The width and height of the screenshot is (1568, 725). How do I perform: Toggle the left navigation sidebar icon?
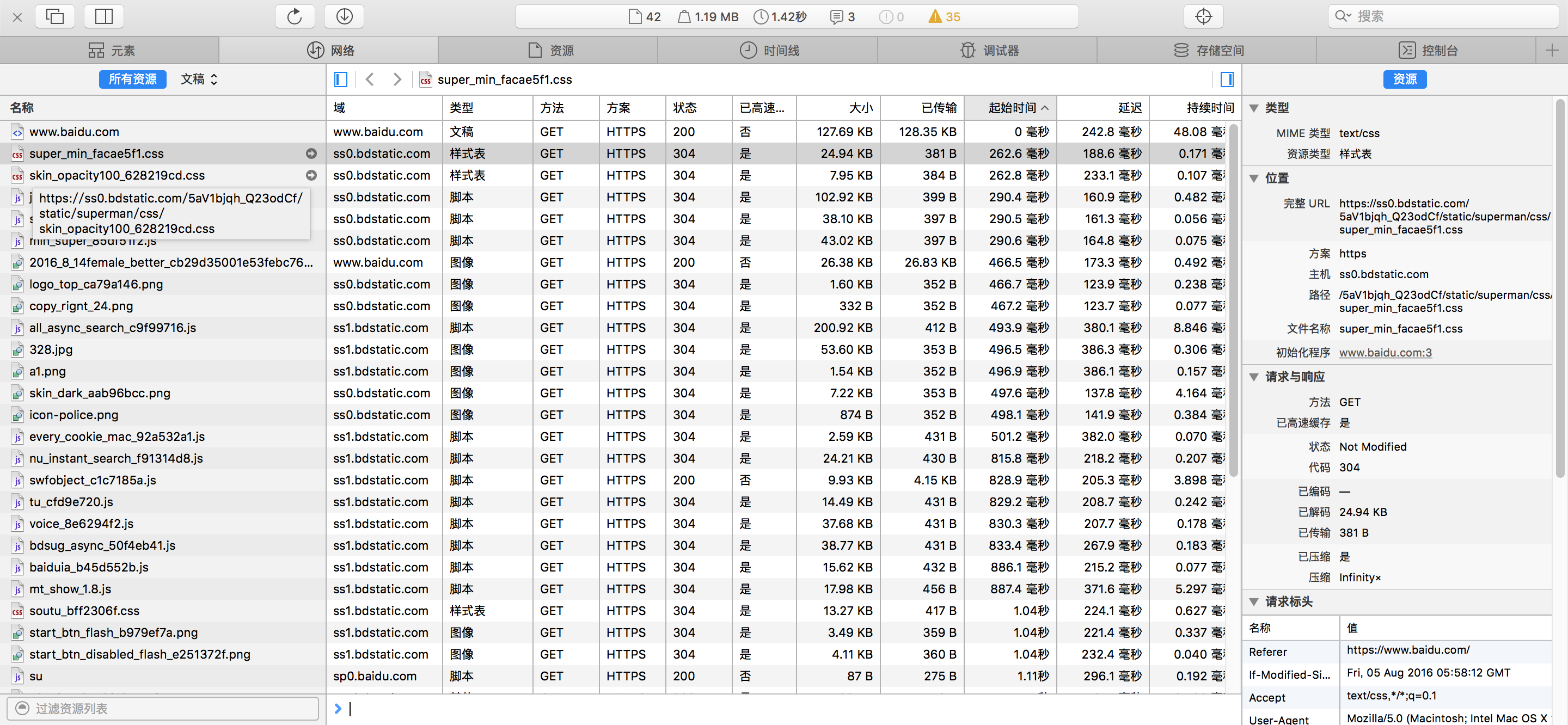click(341, 79)
